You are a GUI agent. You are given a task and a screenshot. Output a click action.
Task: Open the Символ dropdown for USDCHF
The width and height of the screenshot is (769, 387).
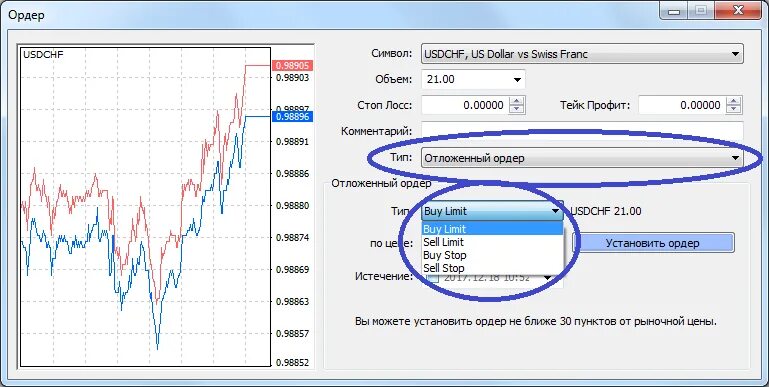pos(582,54)
